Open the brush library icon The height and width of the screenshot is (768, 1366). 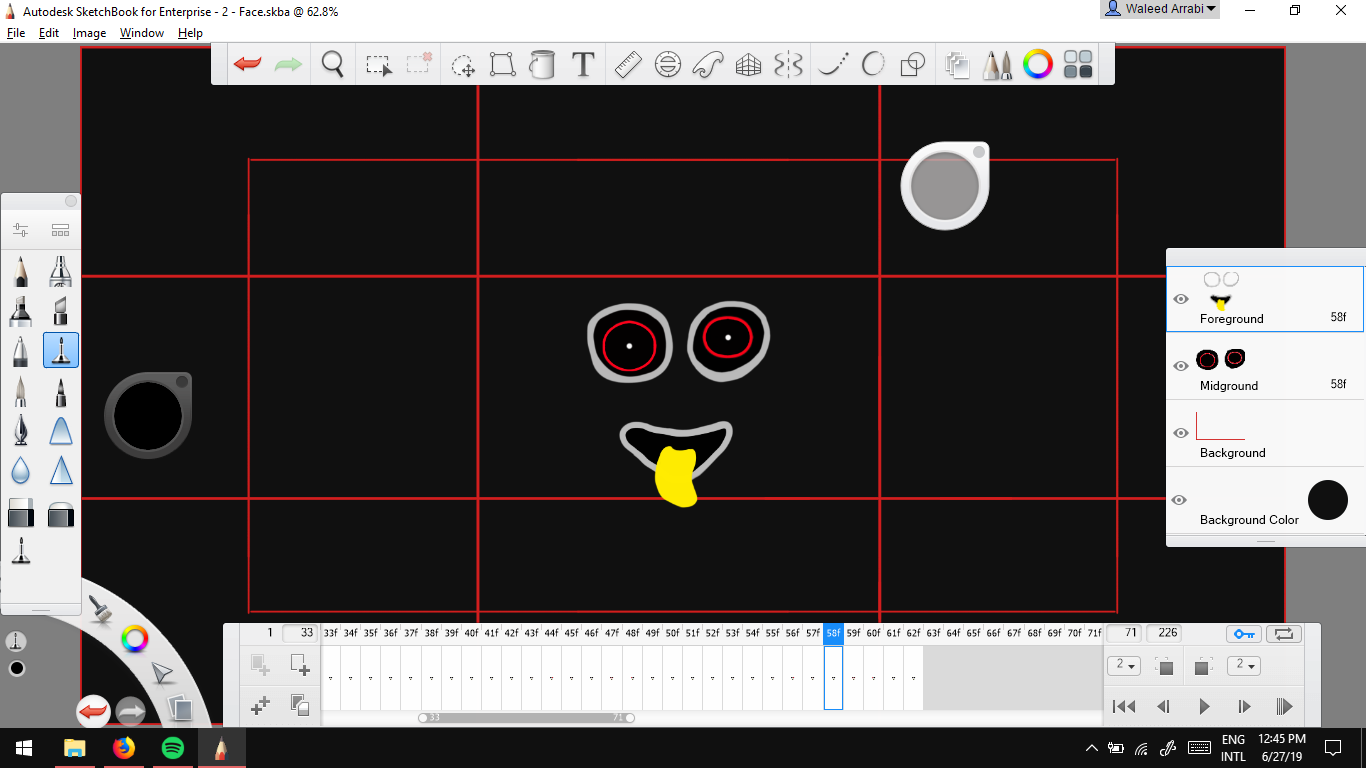(998, 63)
